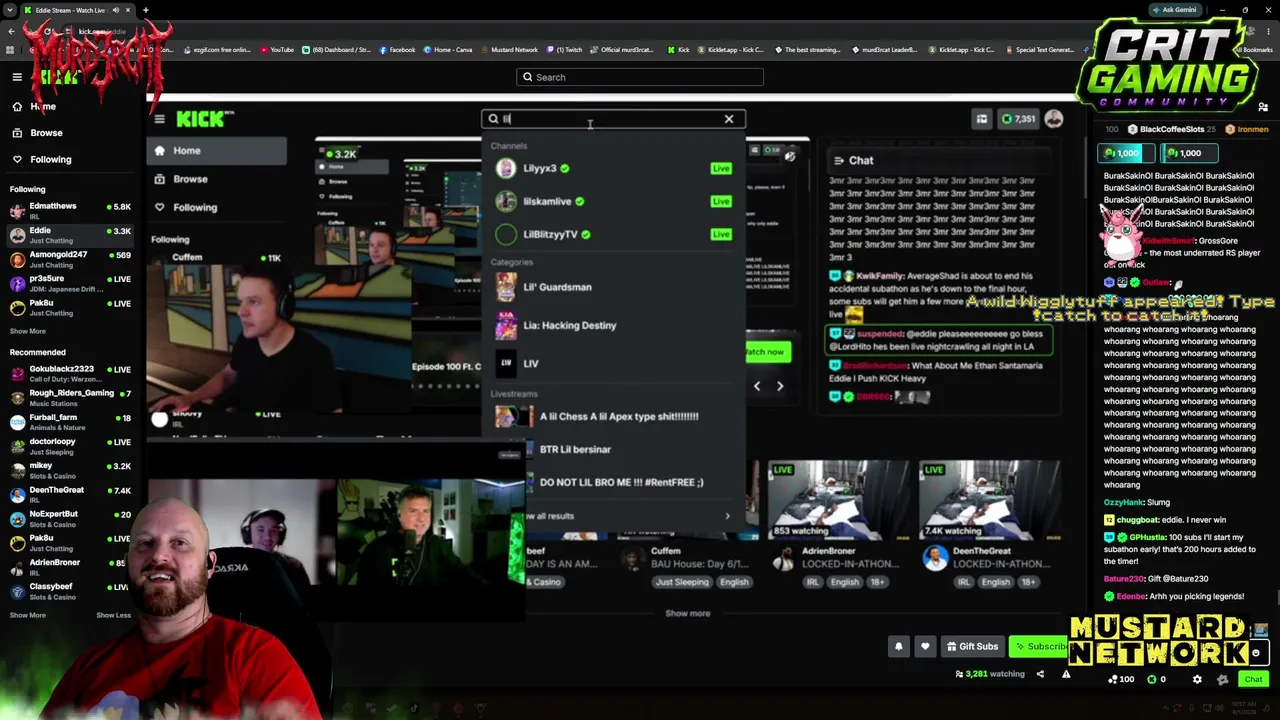Collapse Recommended list with Show Less
Image resolution: width=1280 pixels, height=720 pixels.
pos(113,615)
